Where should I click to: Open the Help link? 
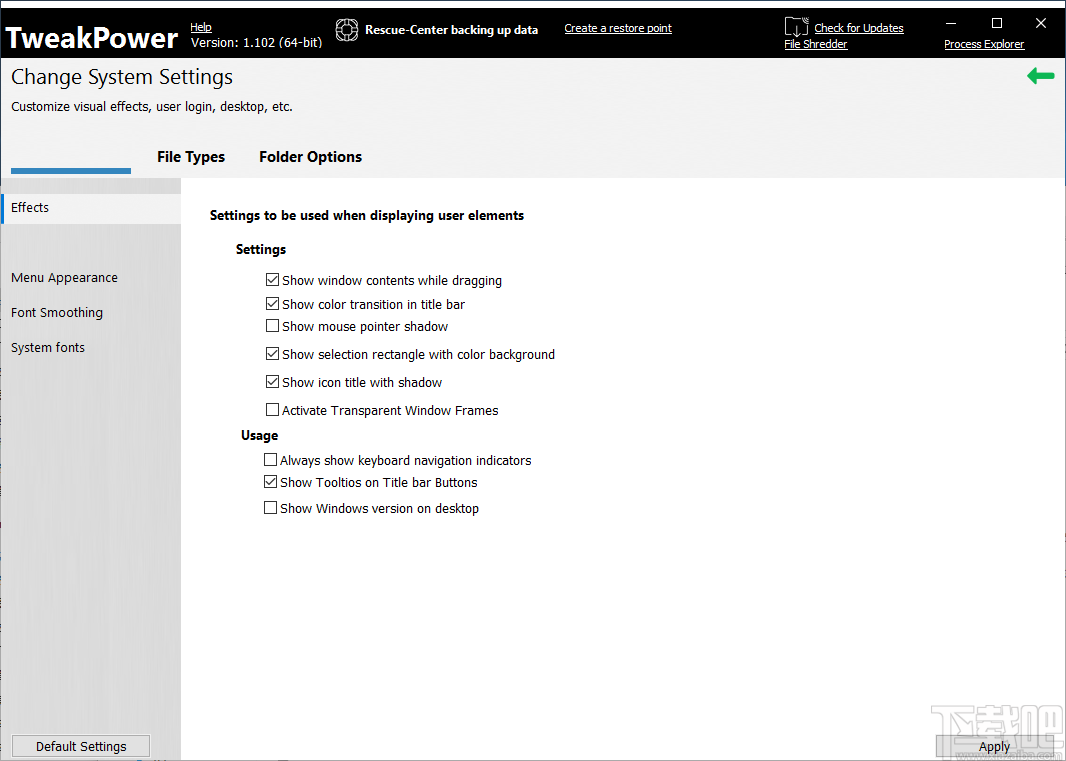[x=201, y=27]
